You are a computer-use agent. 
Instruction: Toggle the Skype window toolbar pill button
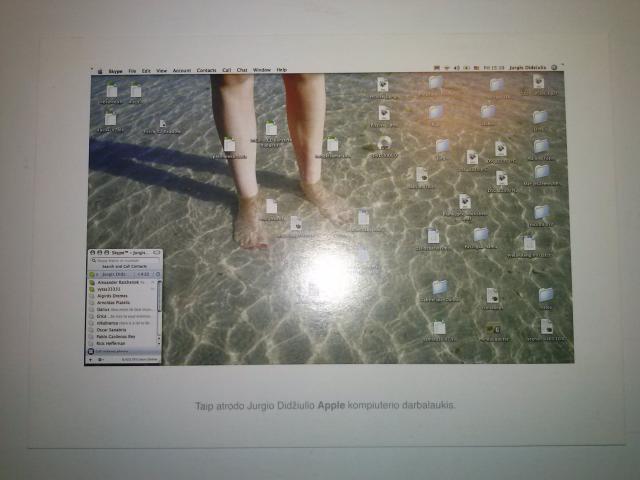tap(156, 252)
